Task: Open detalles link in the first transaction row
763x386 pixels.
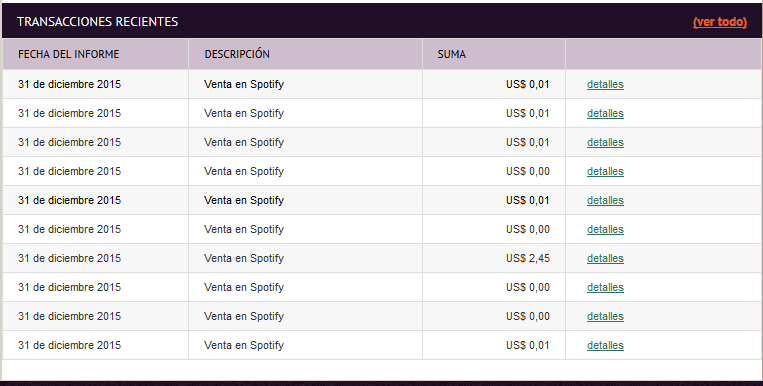Action: (x=605, y=84)
